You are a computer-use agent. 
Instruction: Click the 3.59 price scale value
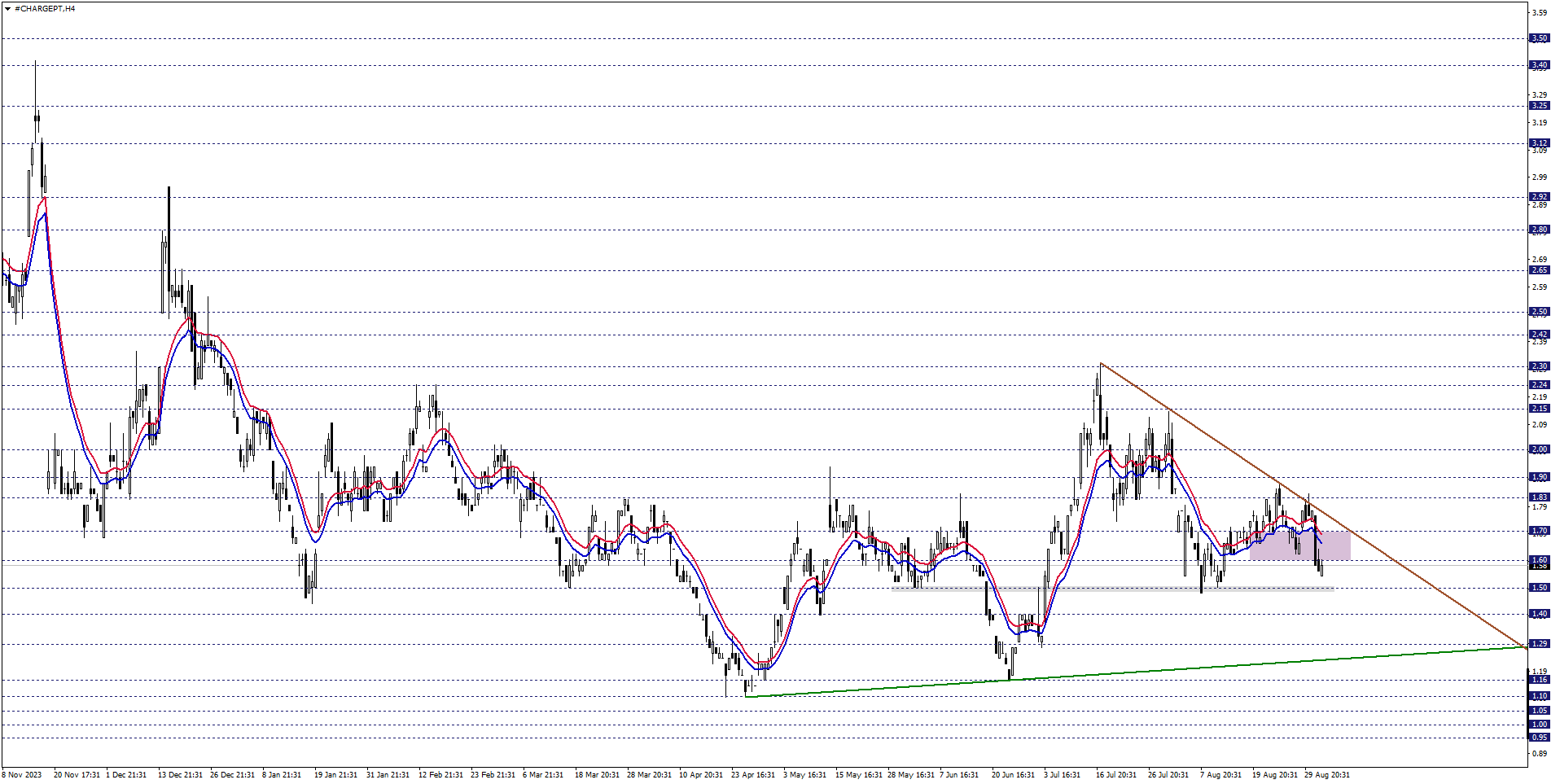1539,13
